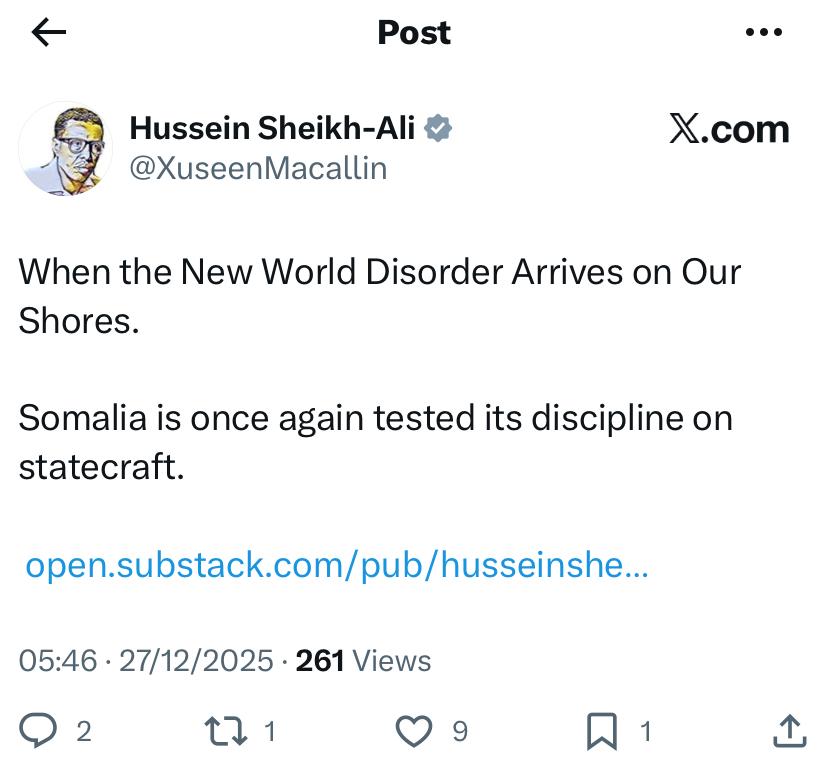This screenshot has height=783, width=828.
Task: Open the open.substack.com article link
Action: pyautogui.click(x=336, y=566)
